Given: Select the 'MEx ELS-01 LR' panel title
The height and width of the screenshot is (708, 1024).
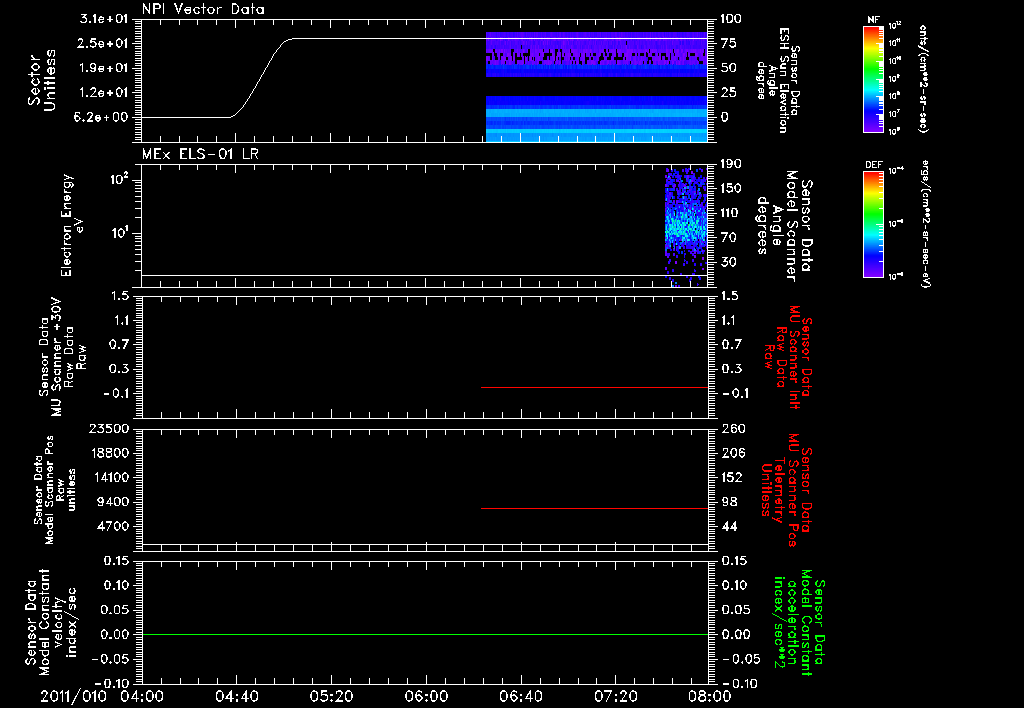Looking at the screenshot, I should [x=200, y=154].
